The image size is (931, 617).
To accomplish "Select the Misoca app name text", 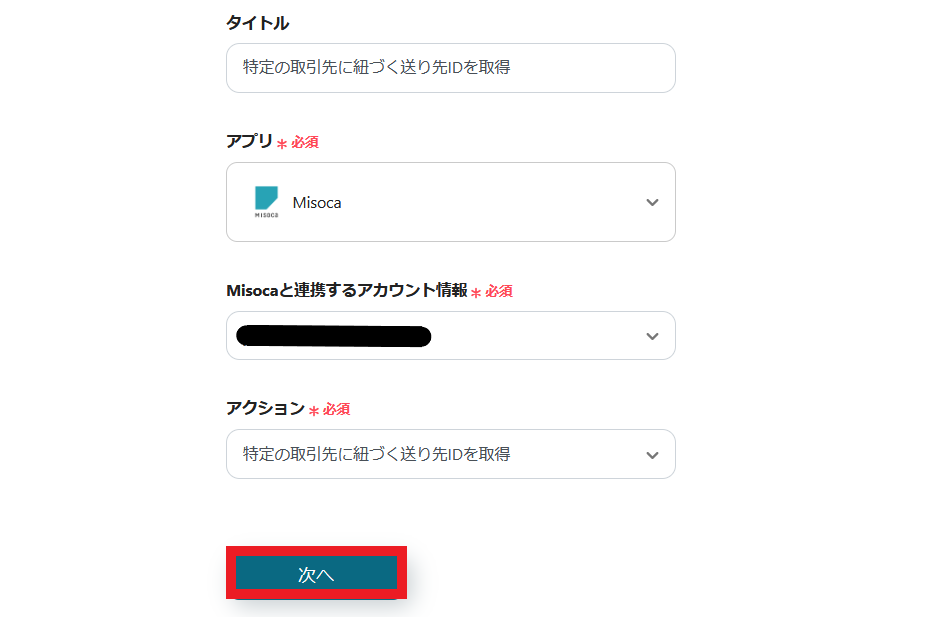I will (317, 203).
